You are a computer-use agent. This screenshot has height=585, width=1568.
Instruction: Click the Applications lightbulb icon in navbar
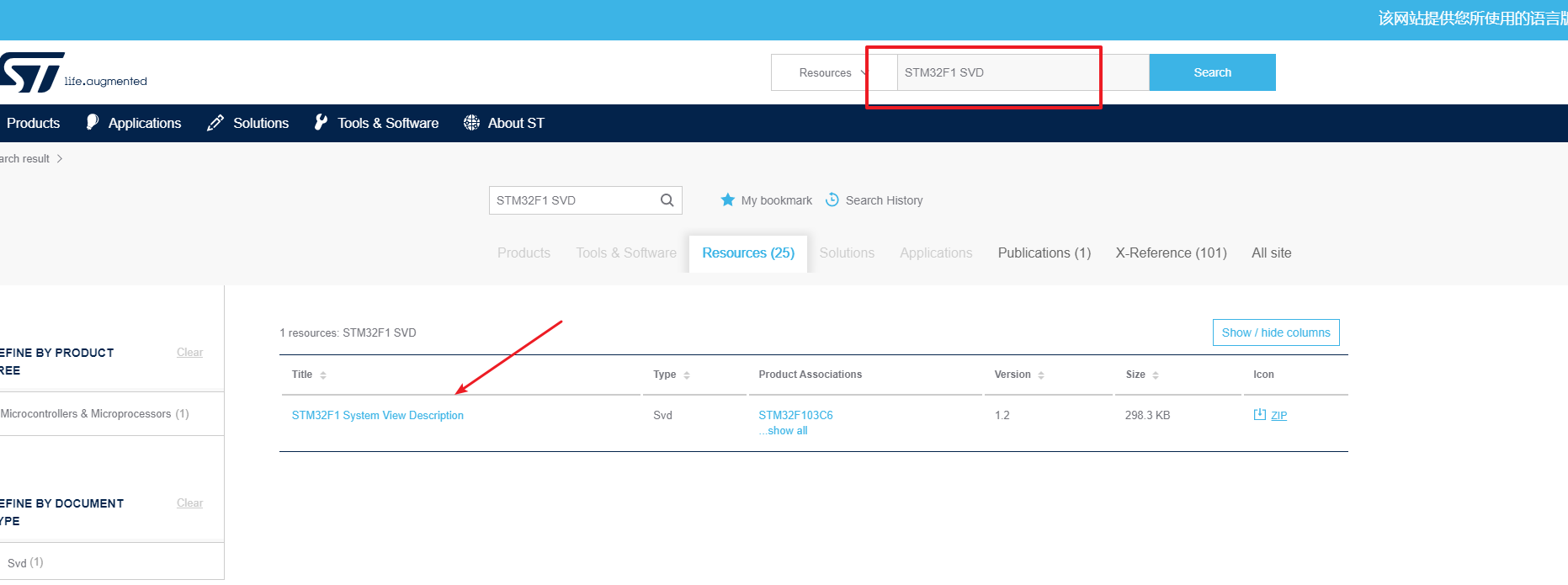click(93, 122)
